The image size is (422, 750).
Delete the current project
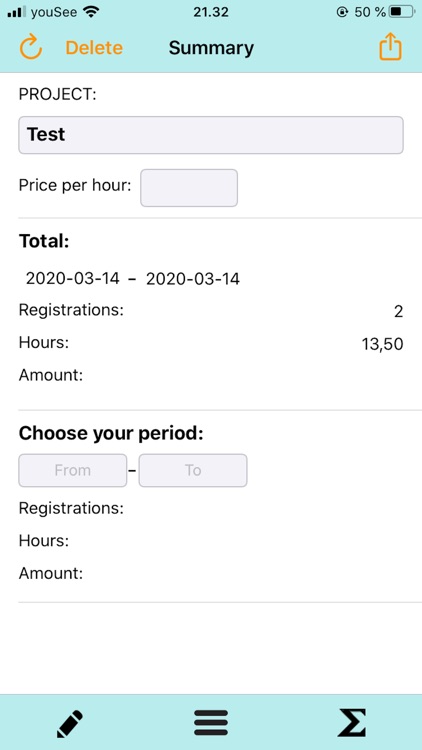94,48
